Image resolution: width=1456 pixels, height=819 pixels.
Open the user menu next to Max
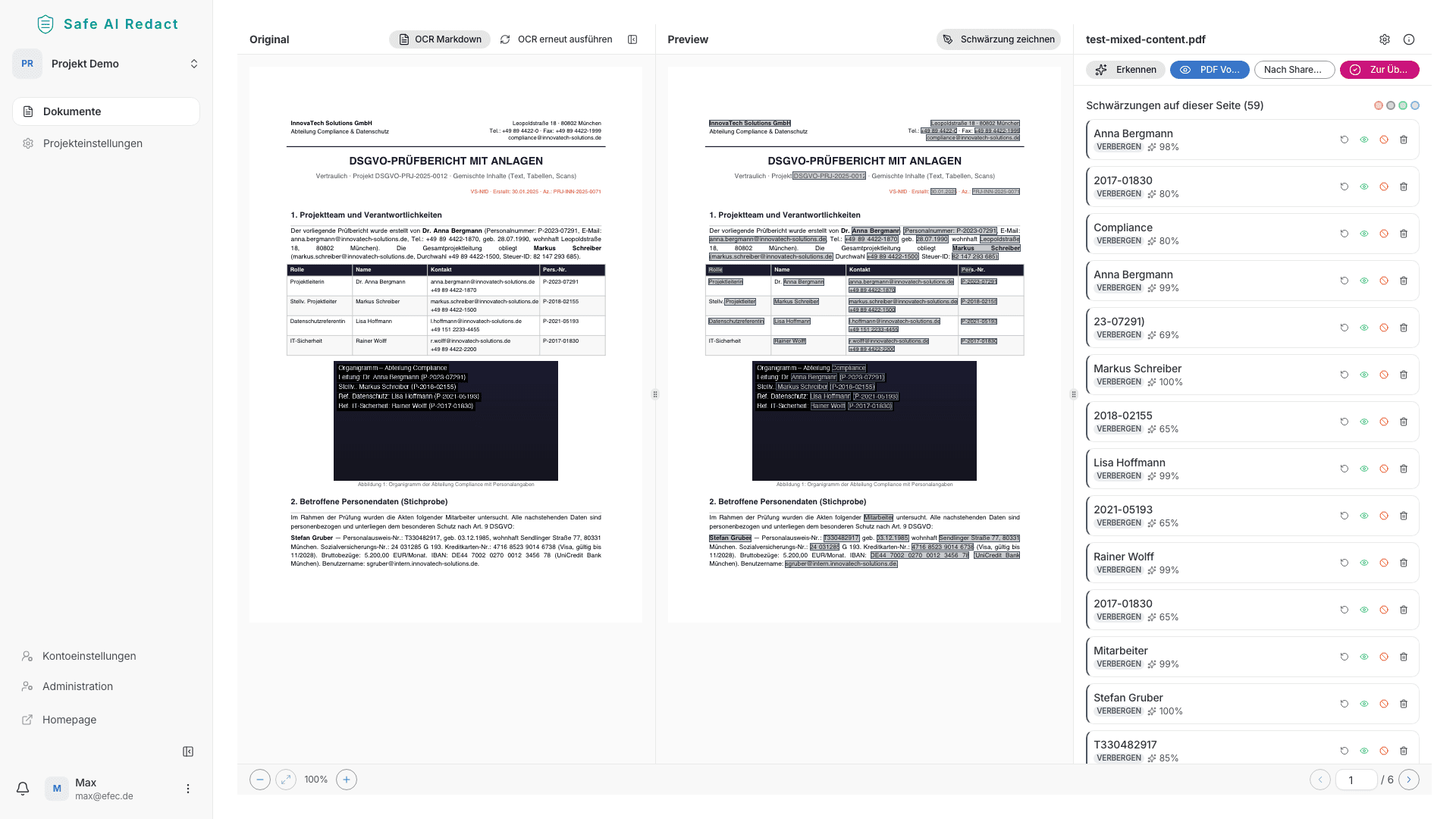(188, 789)
